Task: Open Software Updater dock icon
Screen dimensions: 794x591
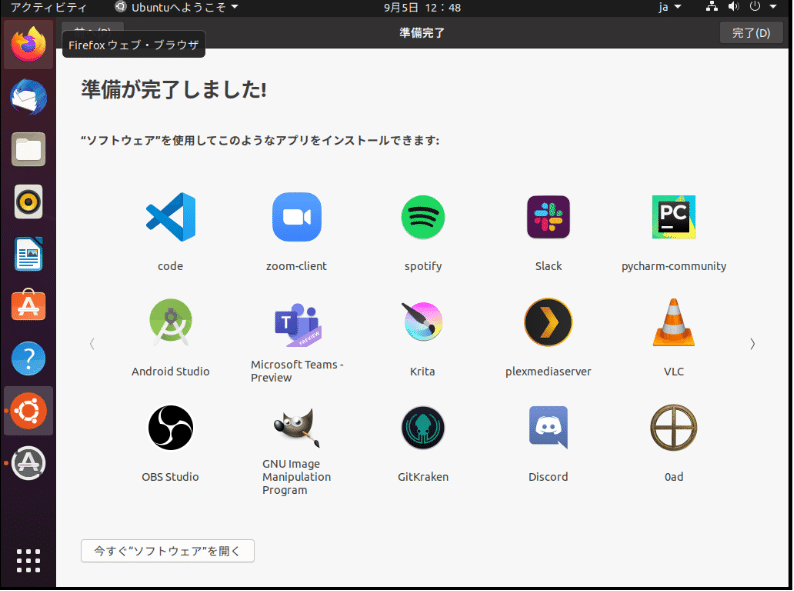Action: click(28, 463)
